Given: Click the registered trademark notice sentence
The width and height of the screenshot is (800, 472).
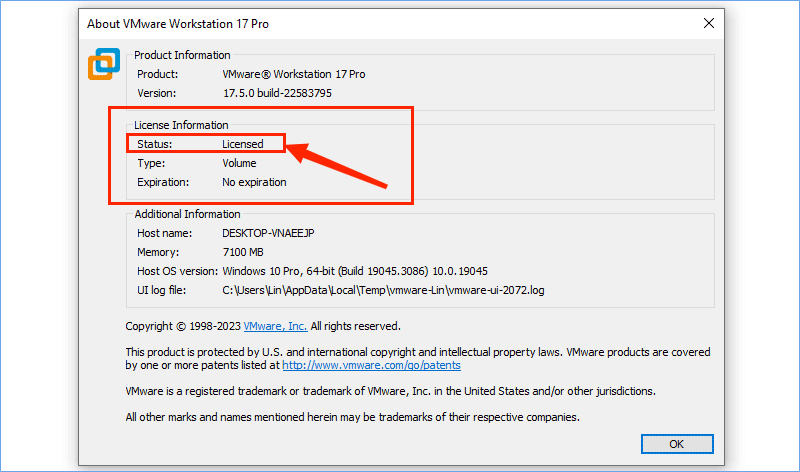Looking at the screenshot, I should 390,391.
